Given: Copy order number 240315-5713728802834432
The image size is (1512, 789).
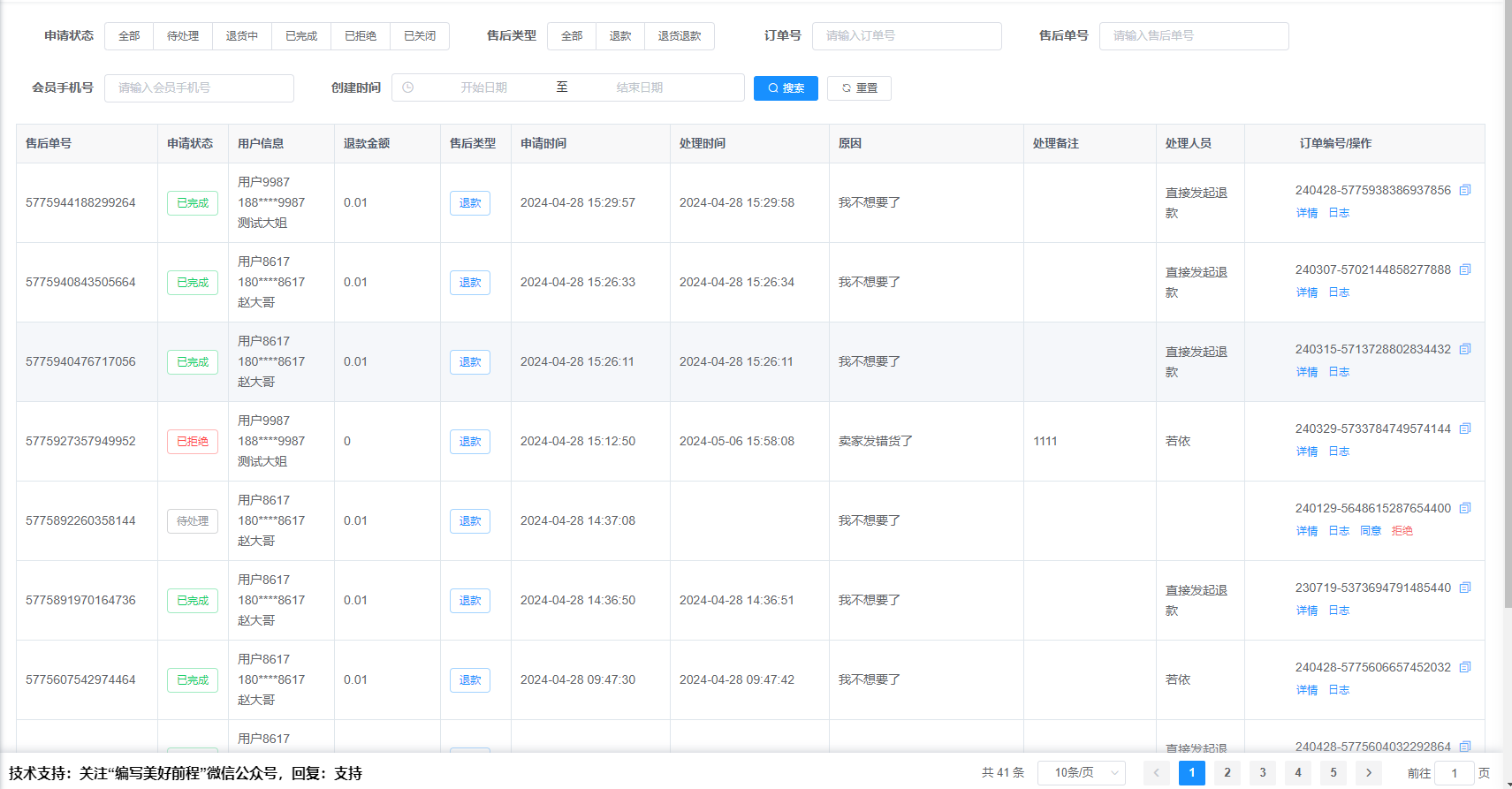Looking at the screenshot, I should click(x=1464, y=349).
